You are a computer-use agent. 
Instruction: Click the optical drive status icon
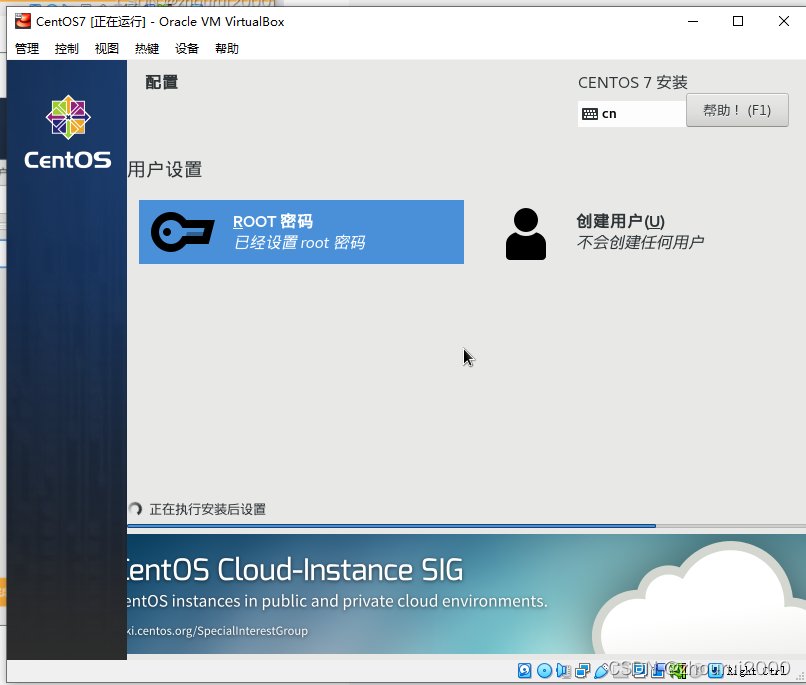tap(544, 670)
